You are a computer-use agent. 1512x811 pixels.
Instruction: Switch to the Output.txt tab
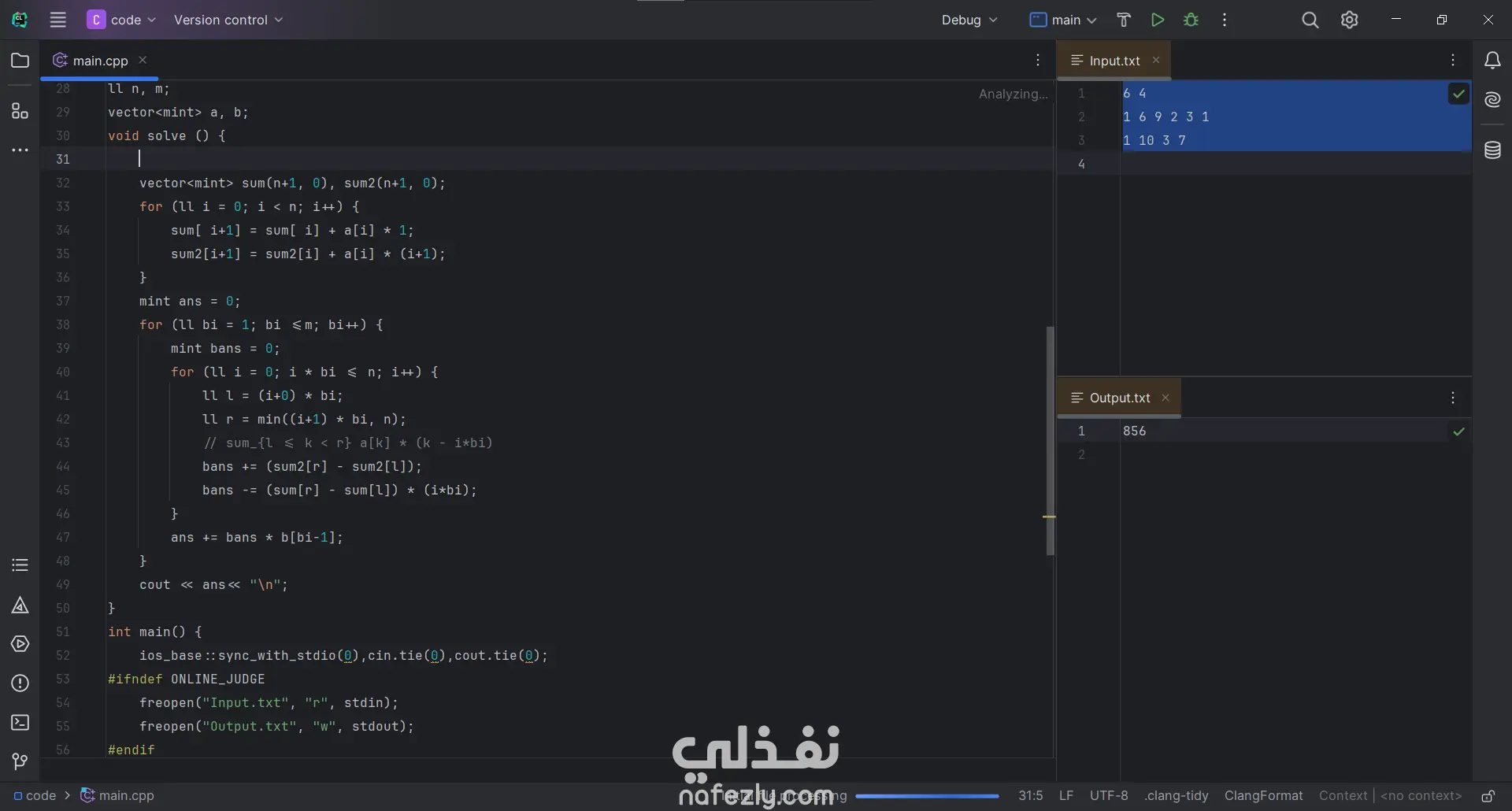[1120, 398]
